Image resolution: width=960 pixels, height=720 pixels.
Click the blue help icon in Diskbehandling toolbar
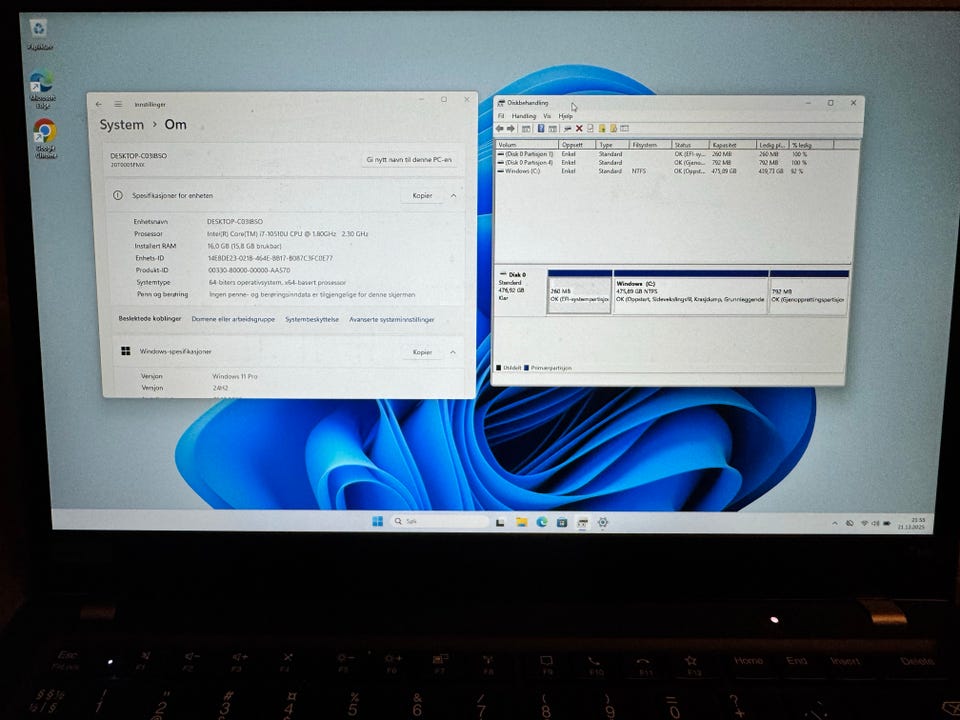pos(541,129)
